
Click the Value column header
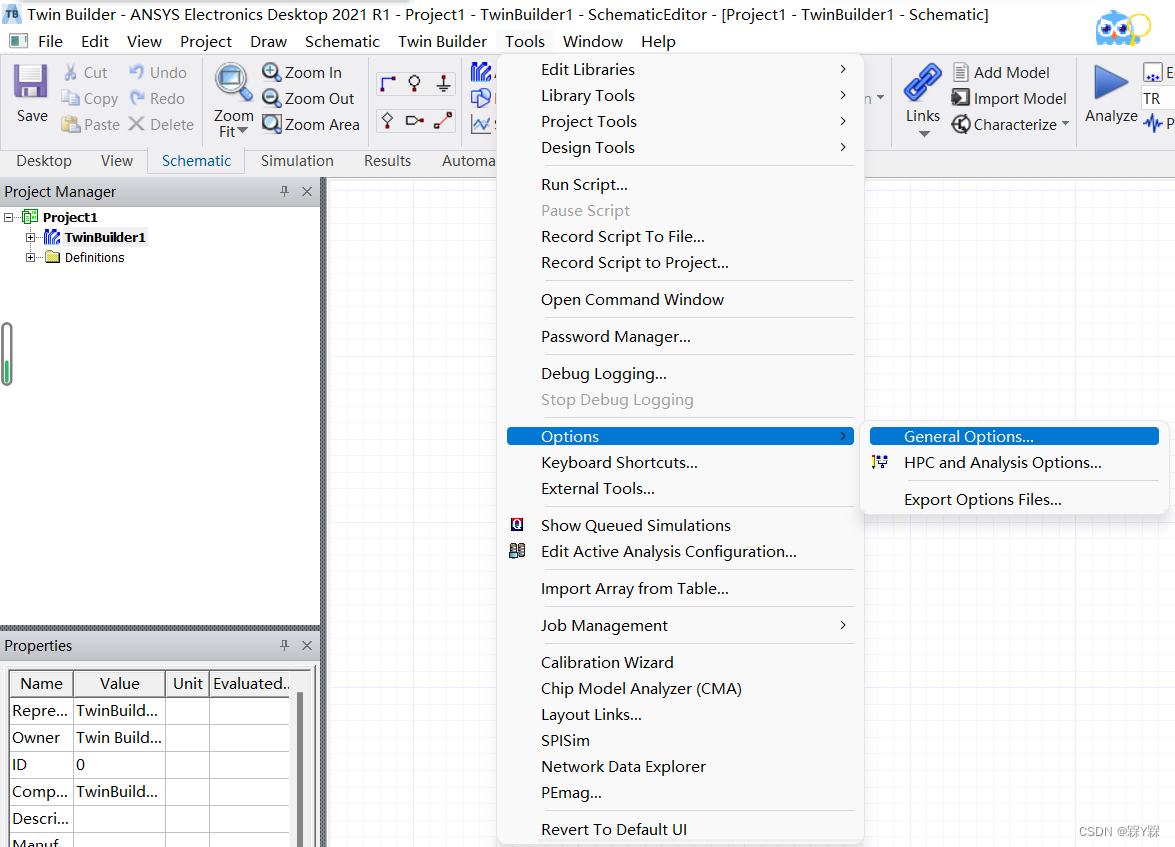119,684
